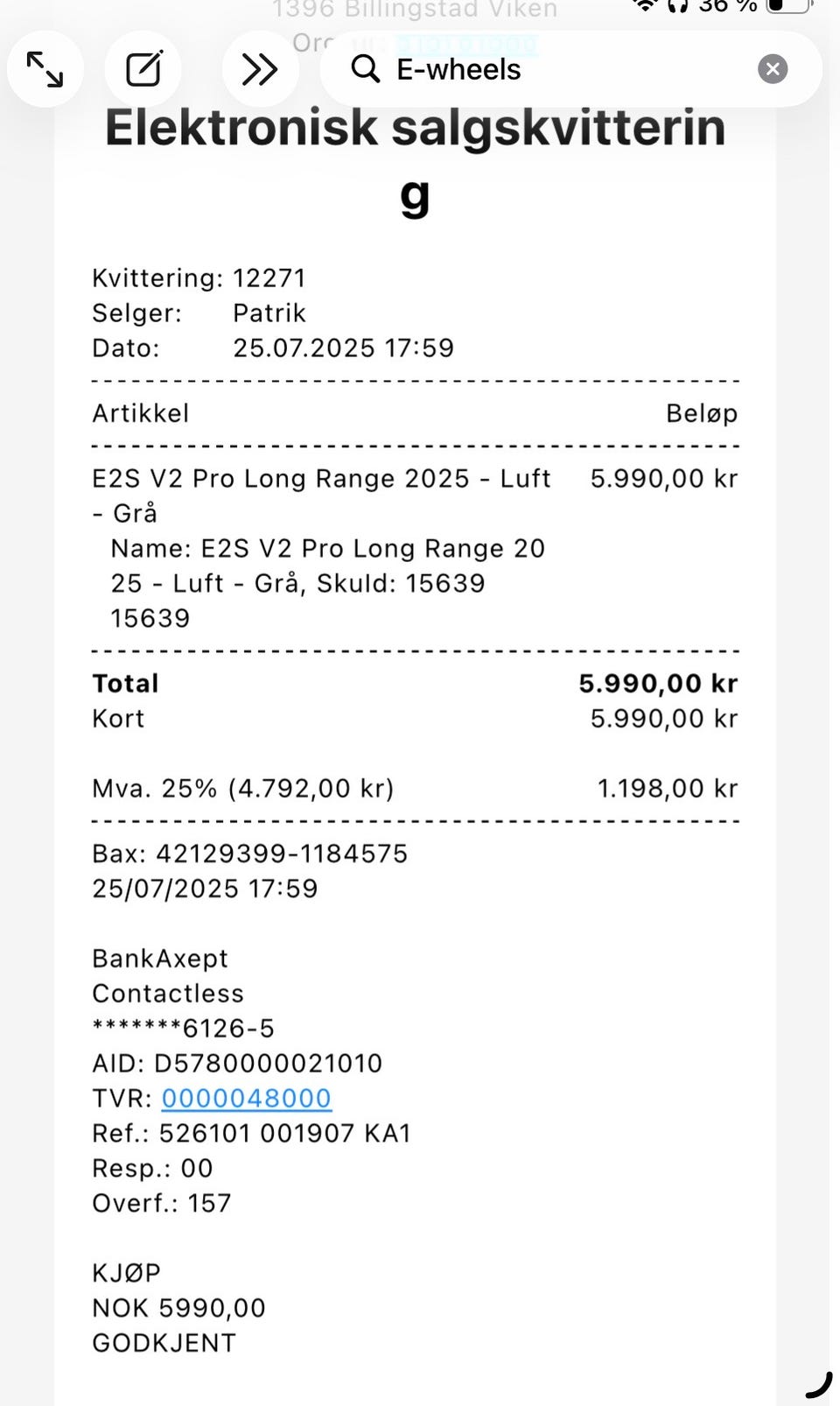This screenshot has height=1406, width=840.
Task: Tap the GODKJENT approval text
Action: pos(164,1343)
